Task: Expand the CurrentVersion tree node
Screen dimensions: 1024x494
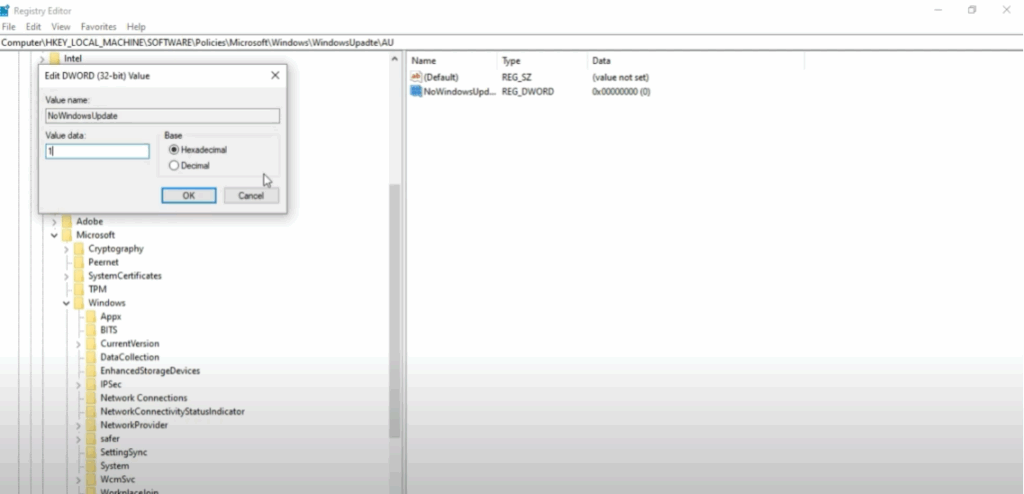Action: coord(78,344)
